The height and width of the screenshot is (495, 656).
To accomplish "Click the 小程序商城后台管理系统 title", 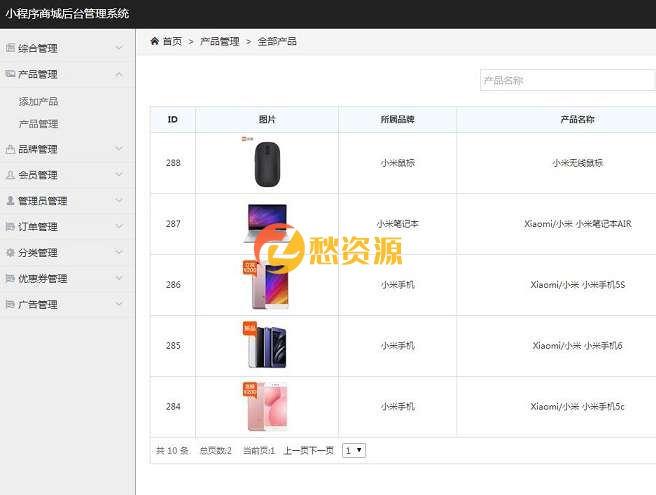I will point(67,13).
